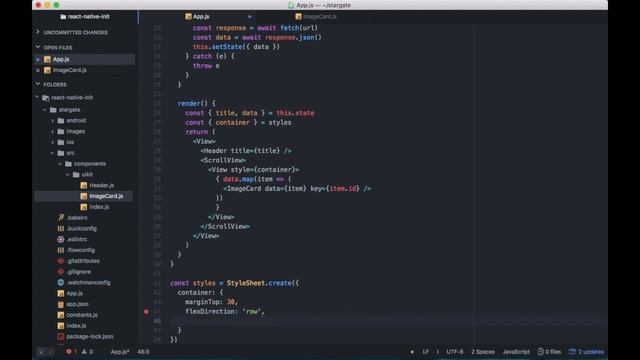The height and width of the screenshot is (360, 640).
Task: Collapse the Folders section
Action: click(38, 84)
